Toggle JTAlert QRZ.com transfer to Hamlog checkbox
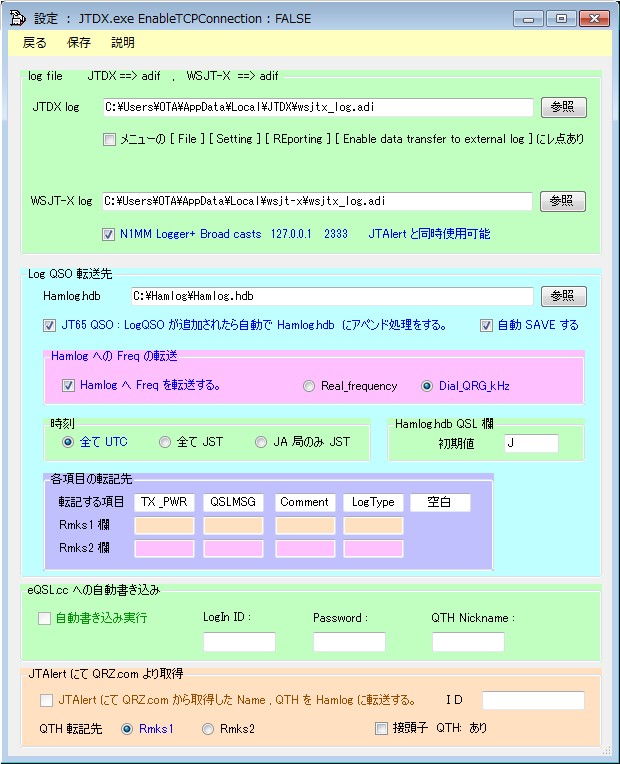This screenshot has height=764, width=620. [x=46, y=701]
